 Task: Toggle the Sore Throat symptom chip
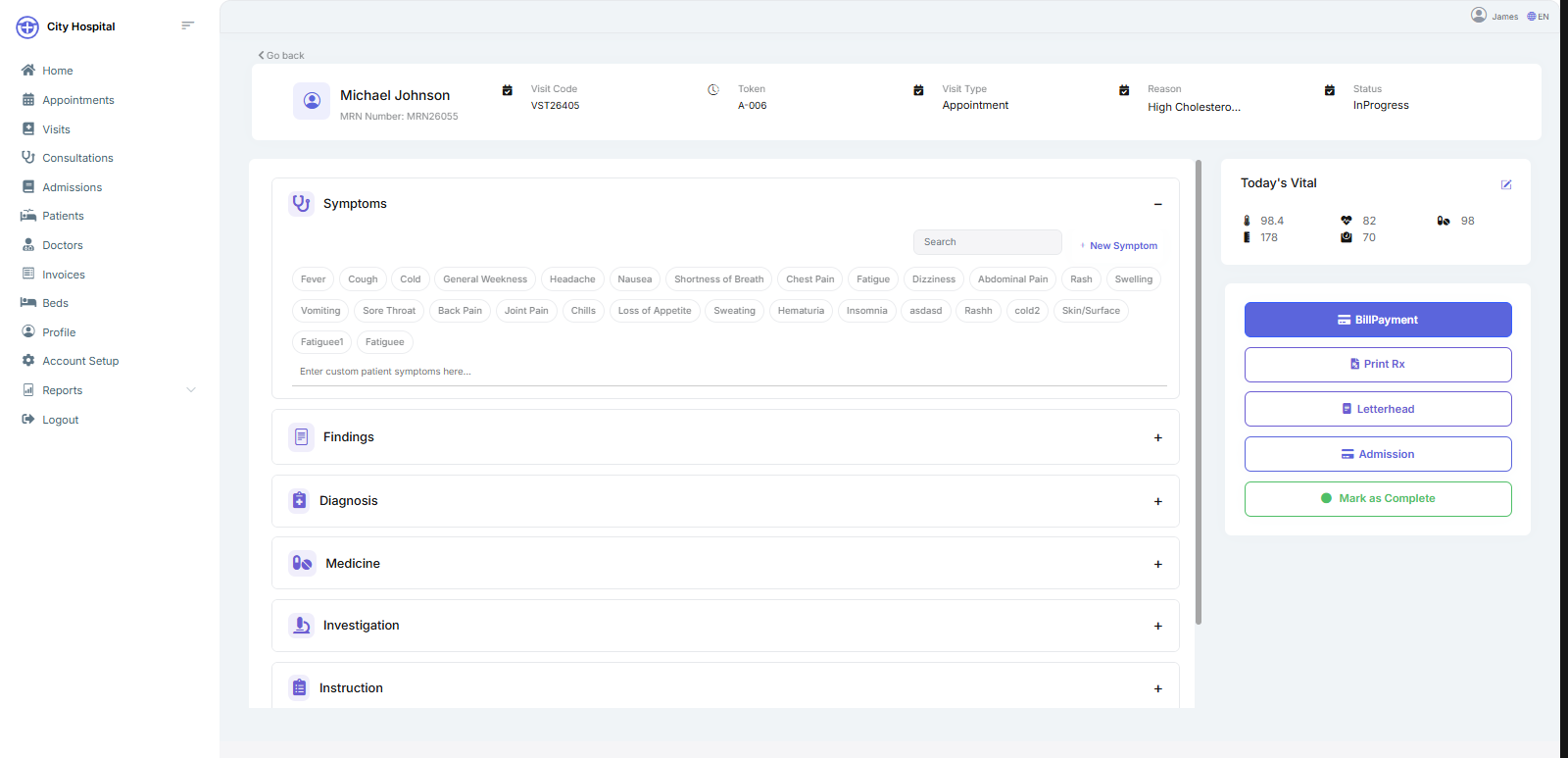pyautogui.click(x=389, y=311)
